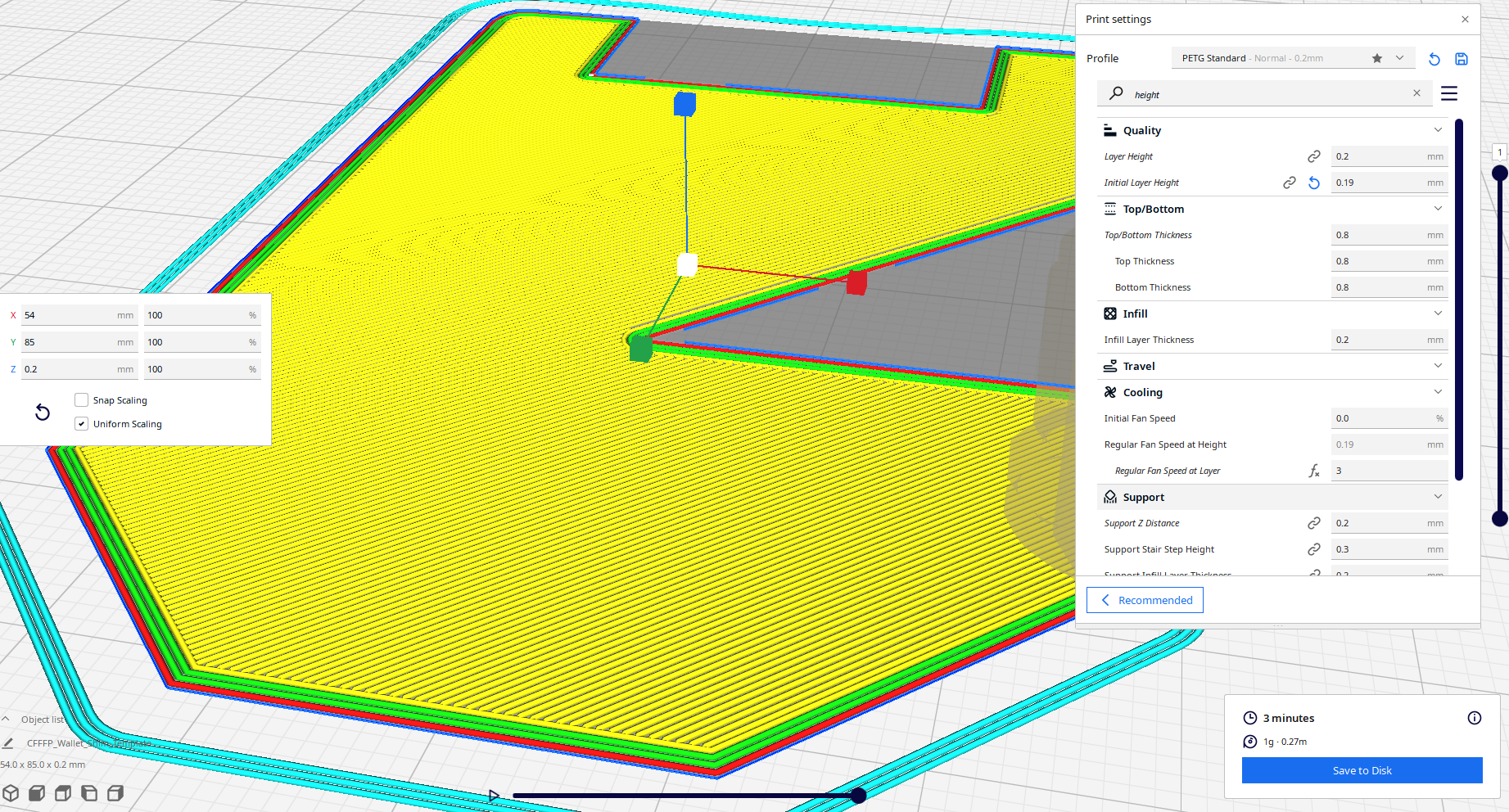Collapse the Quality settings section
The height and width of the screenshot is (812, 1509).
click(1438, 129)
